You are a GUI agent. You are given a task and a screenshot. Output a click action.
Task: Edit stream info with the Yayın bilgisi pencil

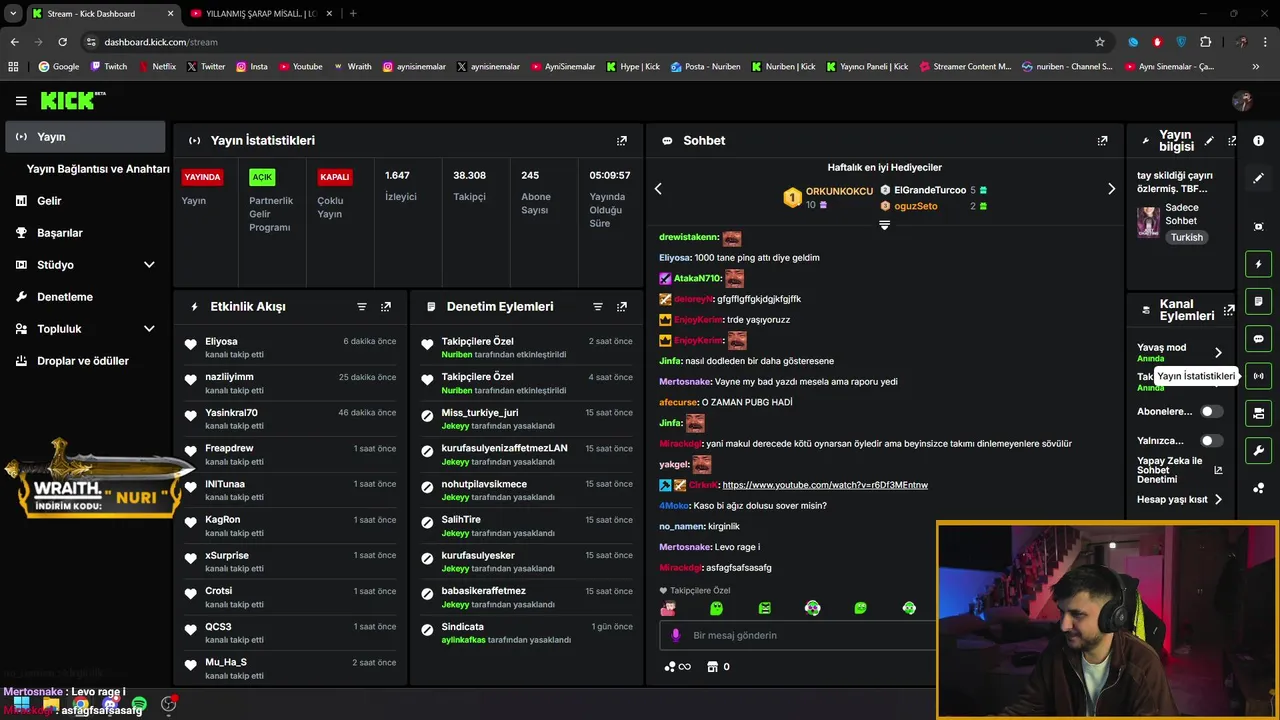point(1209,141)
